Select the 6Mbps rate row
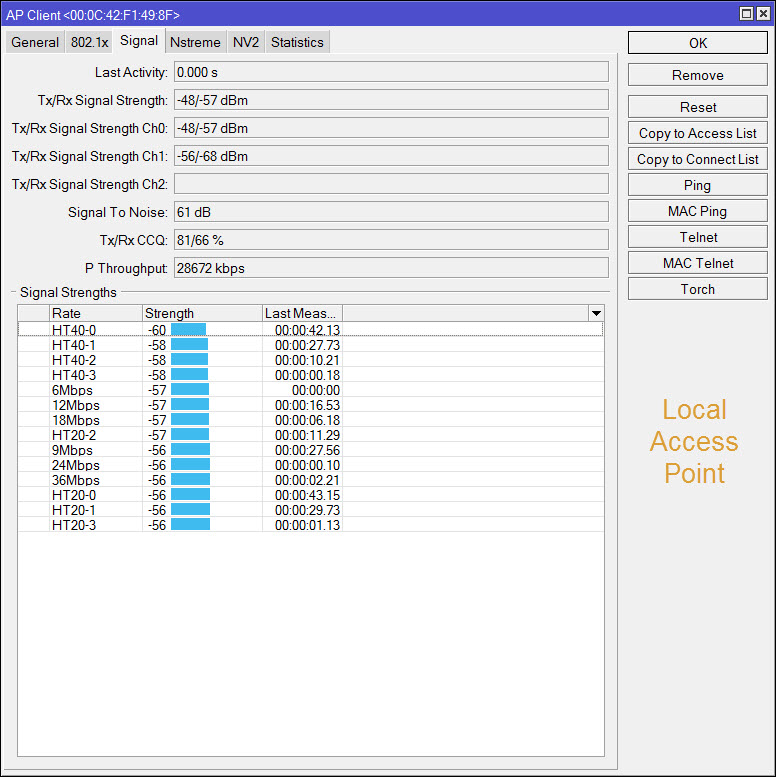 311,390
